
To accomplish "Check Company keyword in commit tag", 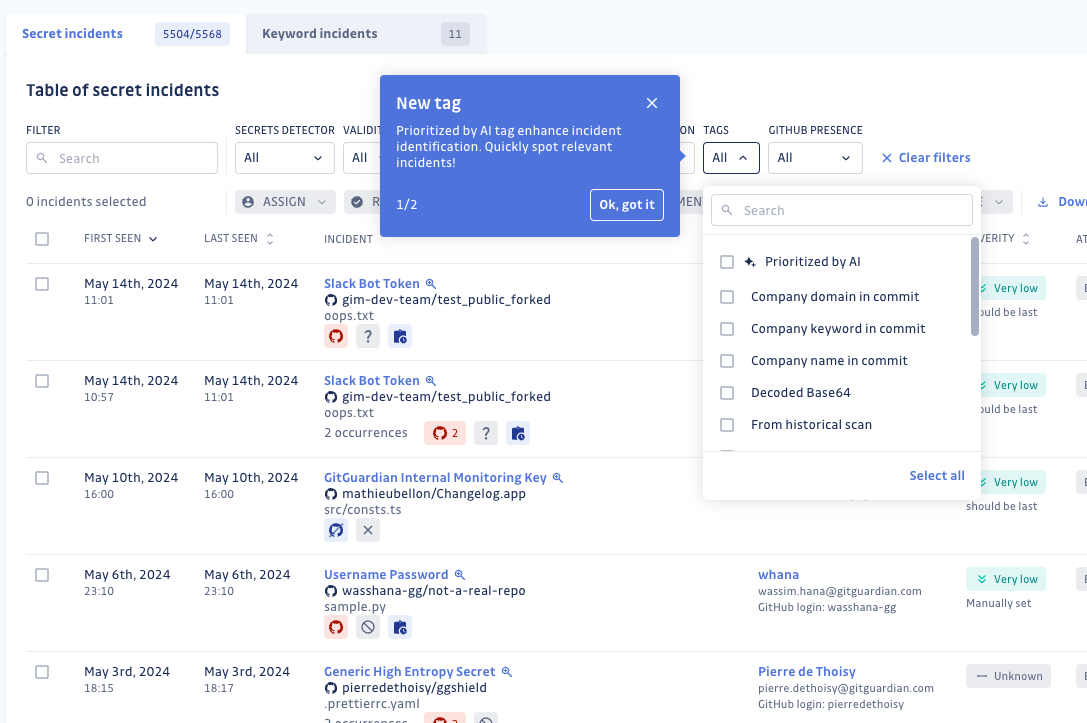I will [x=727, y=329].
